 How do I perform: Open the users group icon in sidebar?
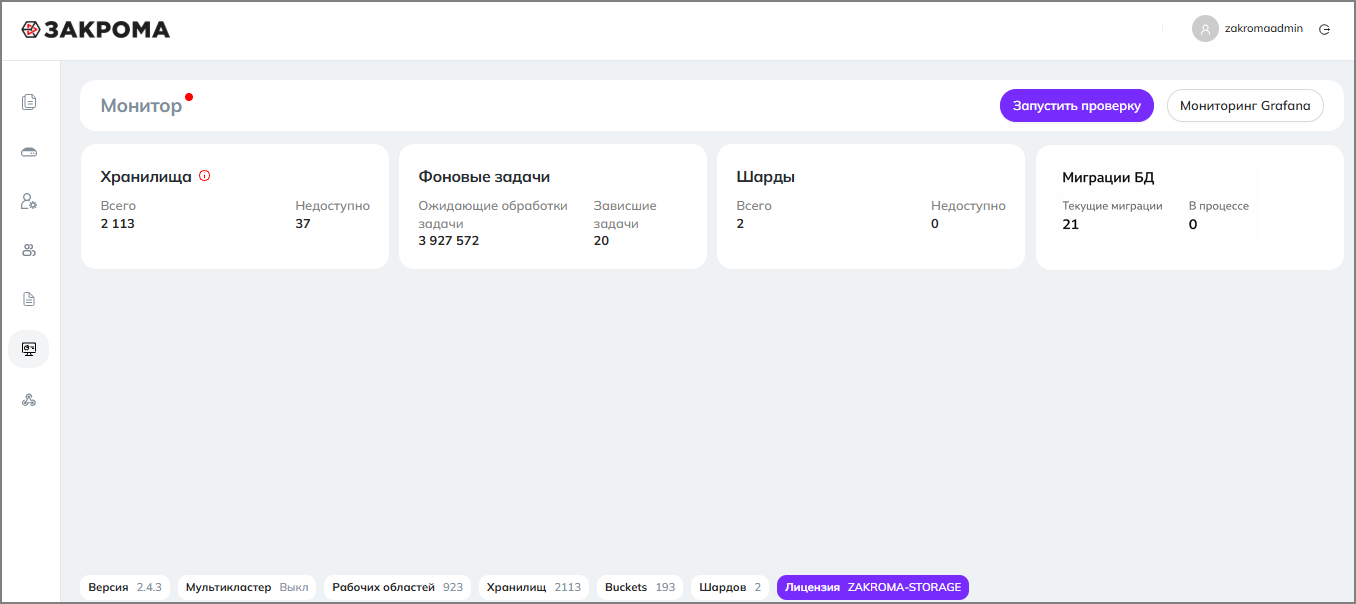point(29,250)
